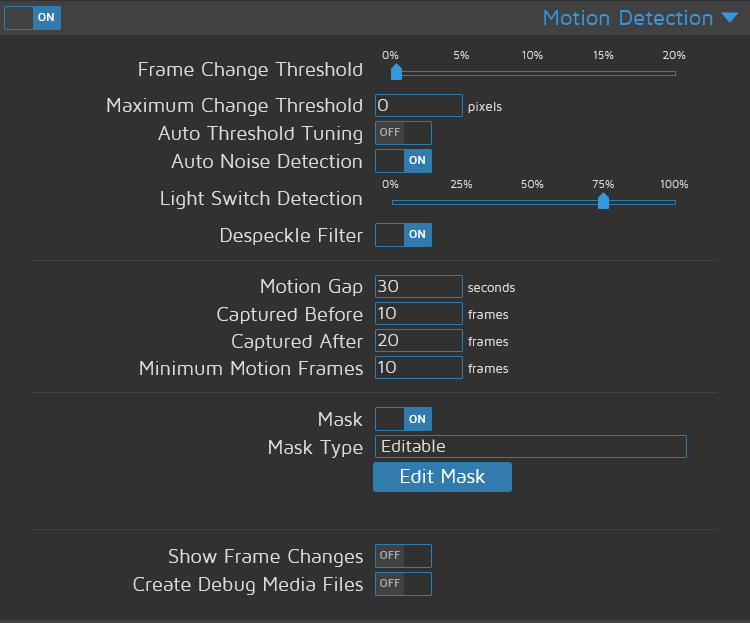750x623 pixels.
Task: Enable Show Frame Changes switch
Action: click(403, 556)
